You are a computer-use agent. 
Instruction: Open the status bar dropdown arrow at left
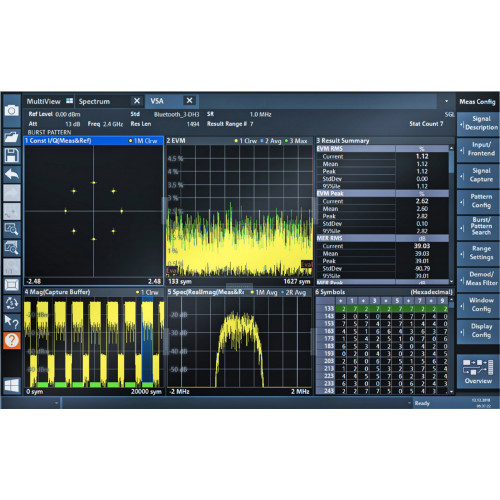pyautogui.click(x=56, y=403)
